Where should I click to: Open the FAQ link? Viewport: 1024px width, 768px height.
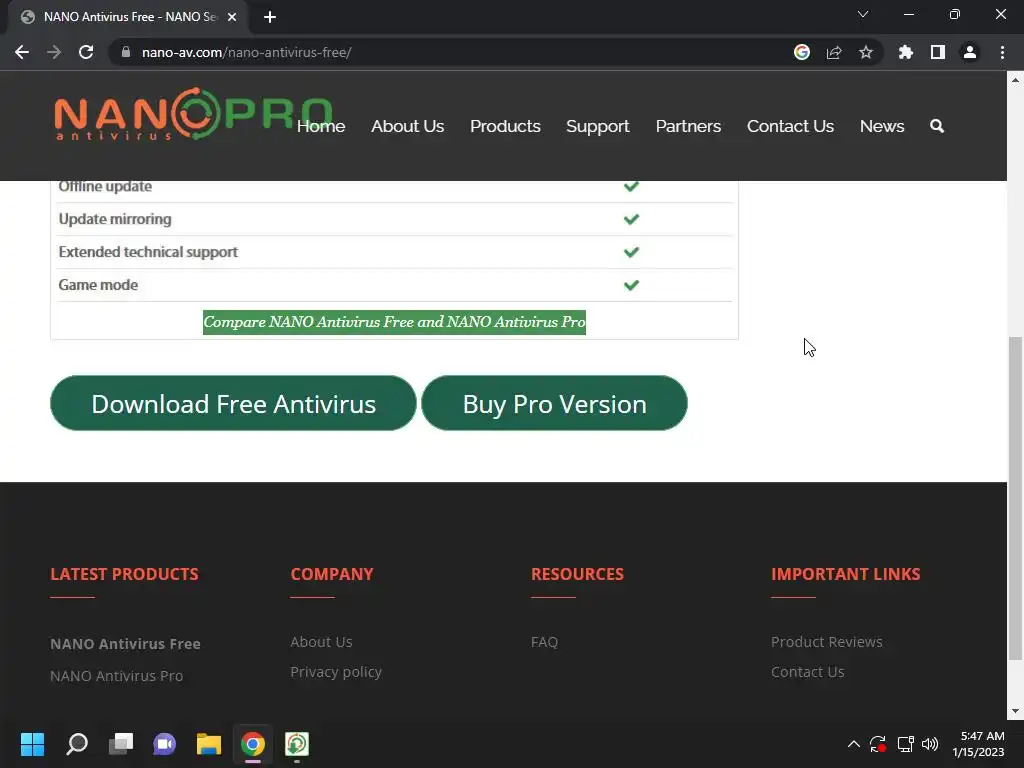[545, 642]
